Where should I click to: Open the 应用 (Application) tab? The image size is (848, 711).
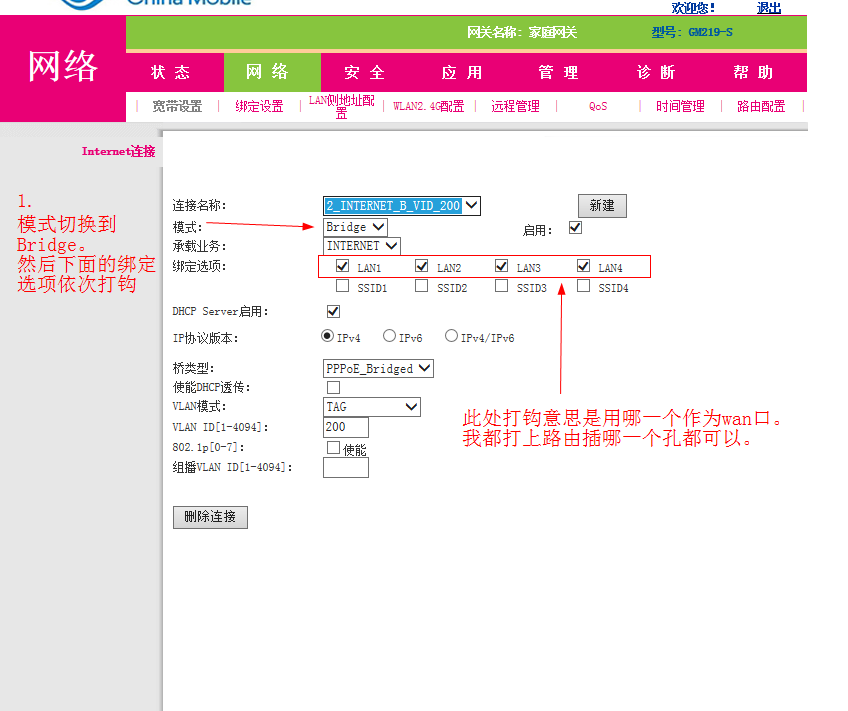[x=462, y=72]
